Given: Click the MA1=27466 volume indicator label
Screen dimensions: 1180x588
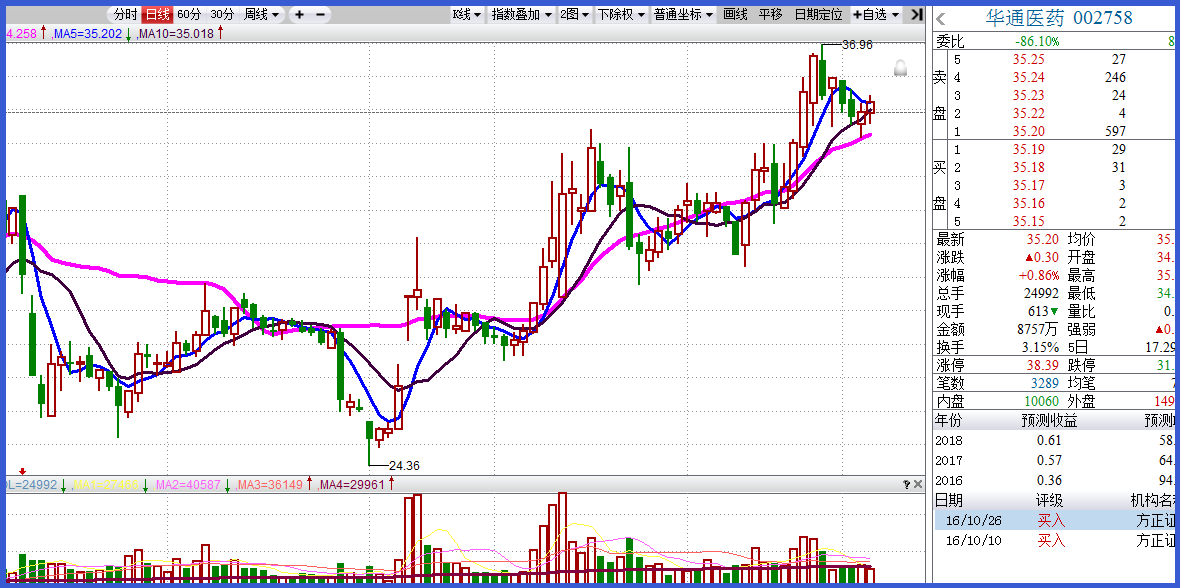Looking at the screenshot, I should (105, 485).
